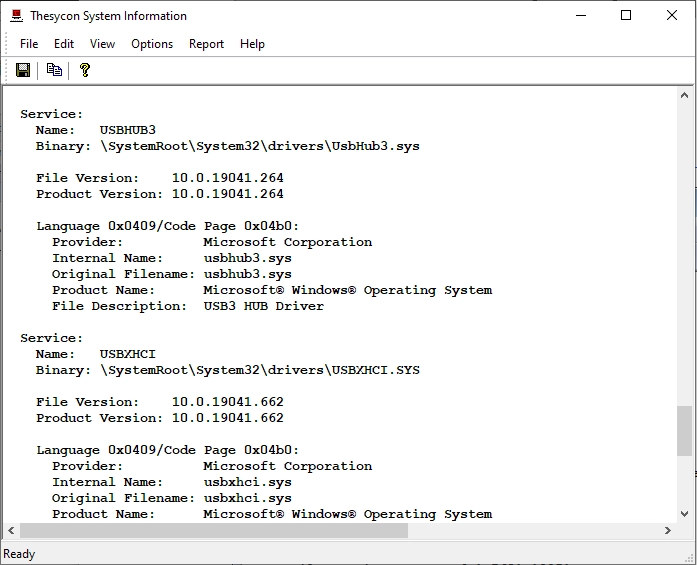The width and height of the screenshot is (697, 565).
Task: Open the Help menu
Action: coord(252,44)
